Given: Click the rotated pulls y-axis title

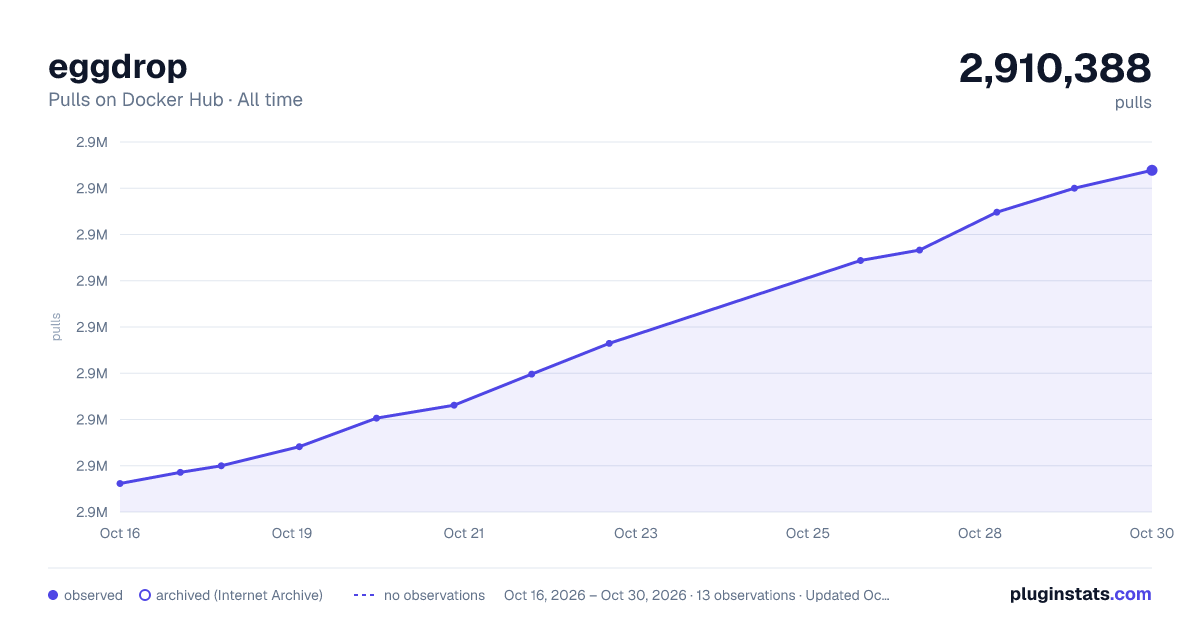Looking at the screenshot, I should coord(56,327).
